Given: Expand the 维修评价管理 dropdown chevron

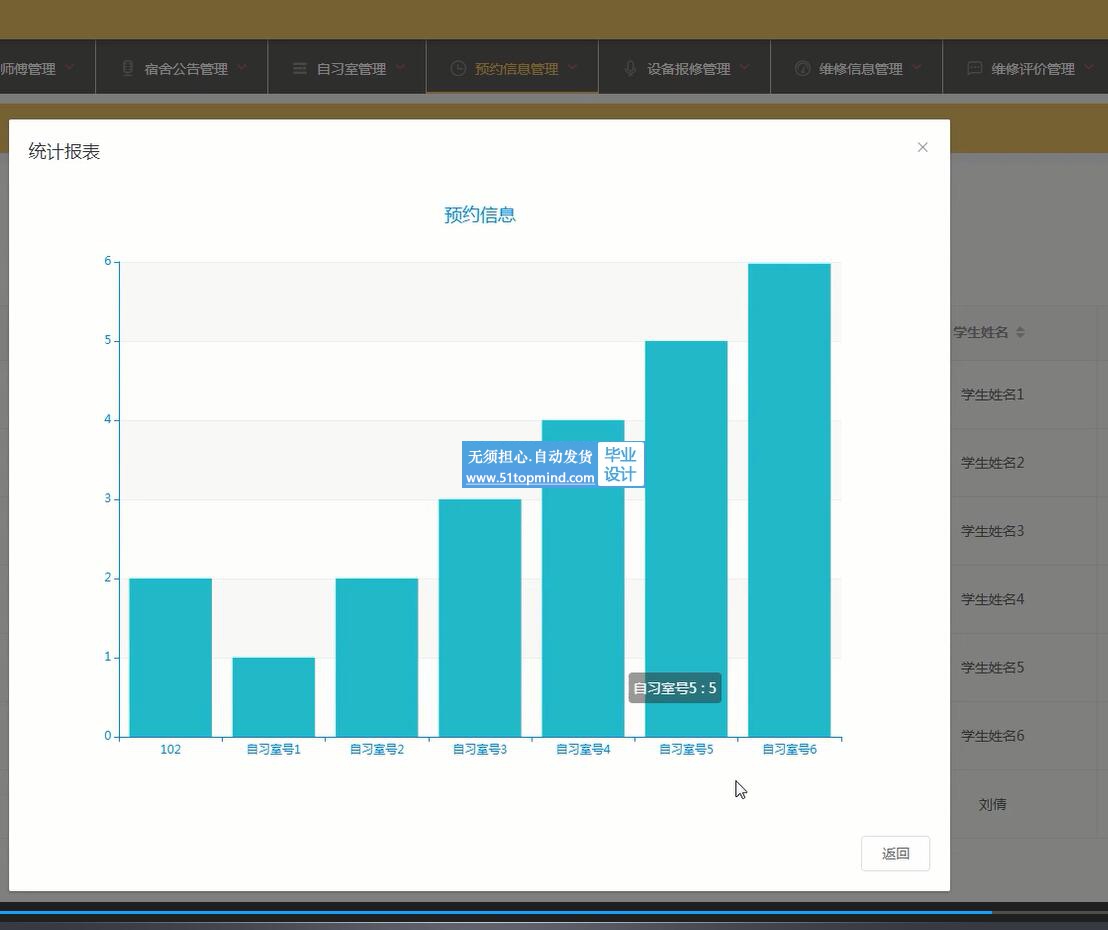Looking at the screenshot, I should [1088, 67].
